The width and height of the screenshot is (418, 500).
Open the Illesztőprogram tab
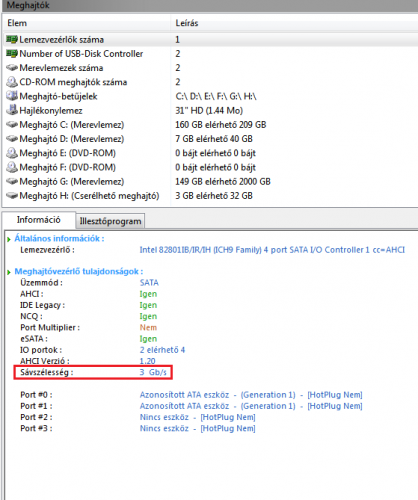click(110, 221)
